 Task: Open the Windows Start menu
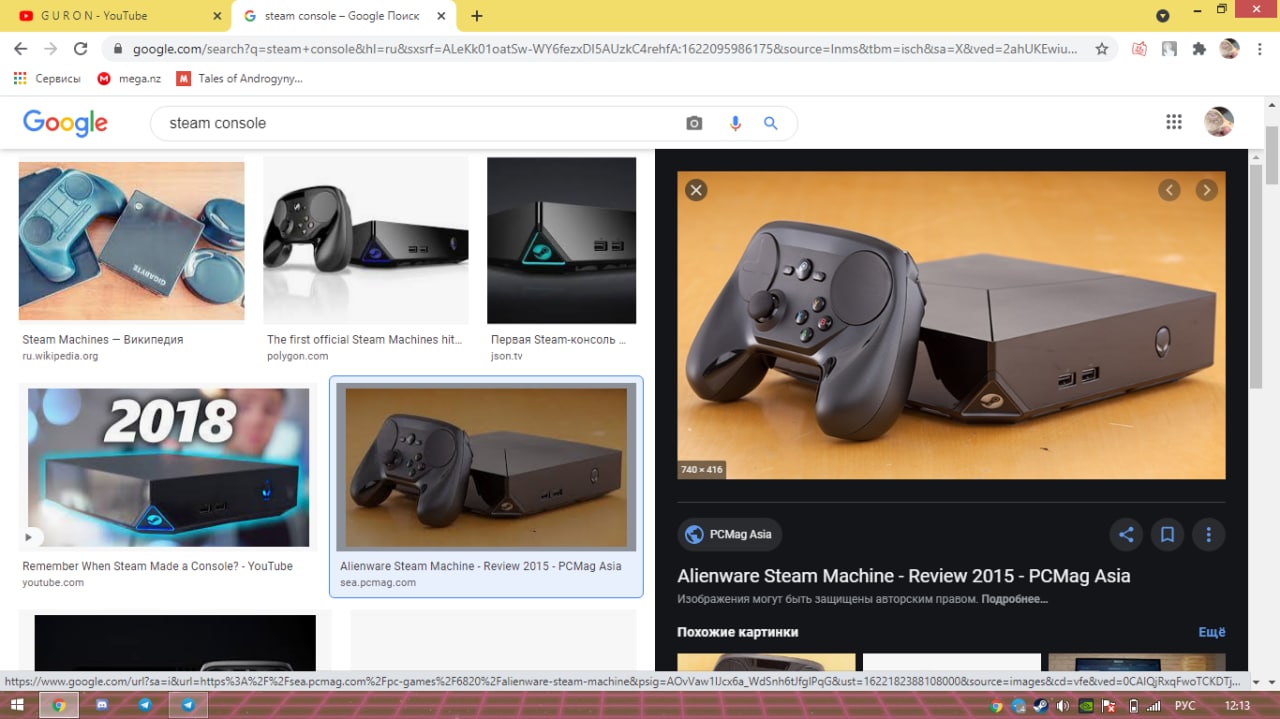click(16, 705)
